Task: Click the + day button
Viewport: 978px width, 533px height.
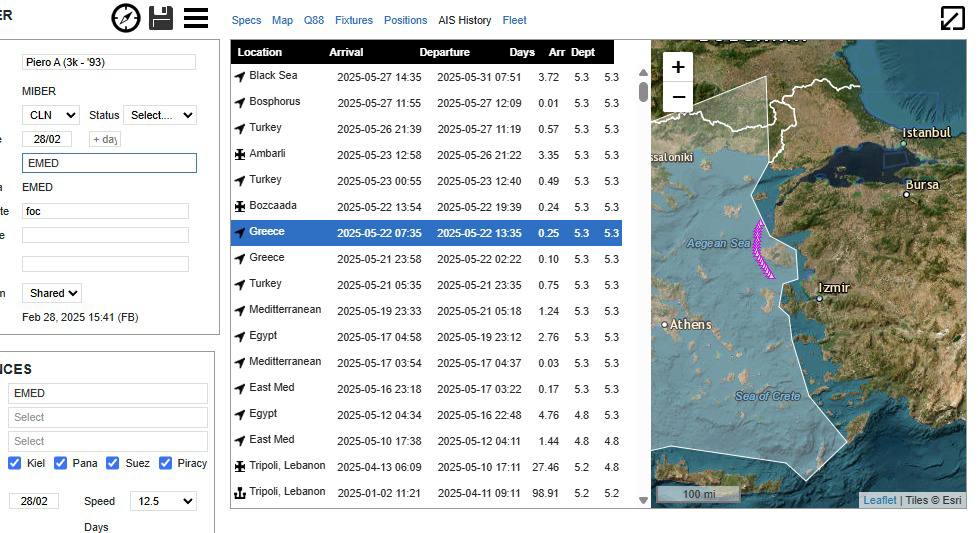Action: point(105,139)
